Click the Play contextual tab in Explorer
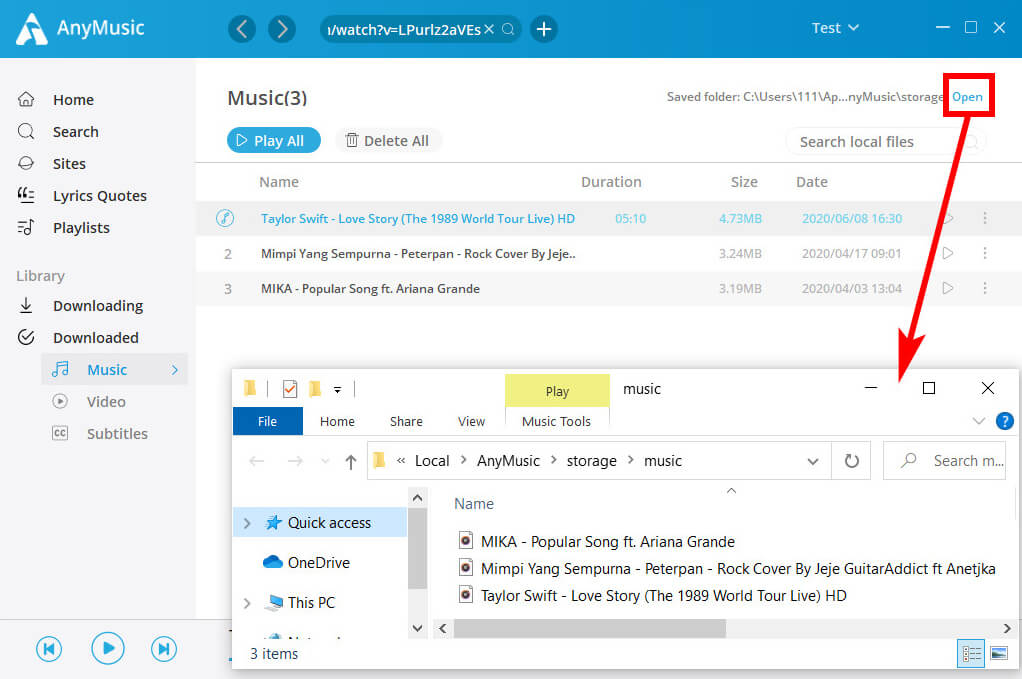The height and width of the screenshot is (679, 1022). tap(557, 391)
